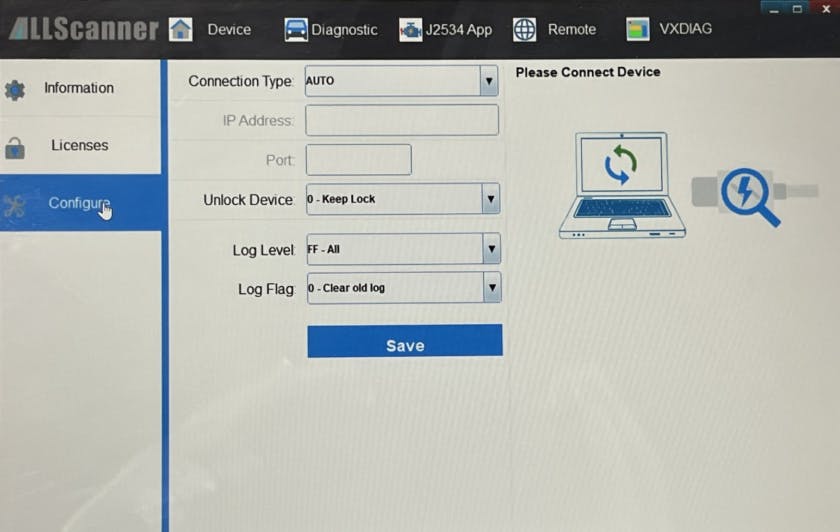Click the J2534 App engine icon
Viewport: 840px width, 532px height.
click(410, 30)
